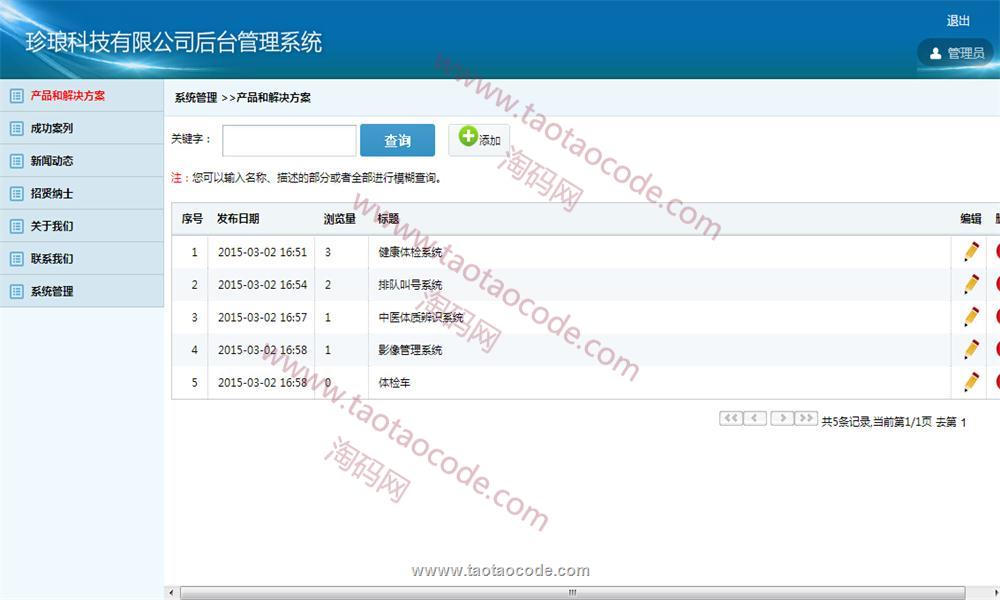This screenshot has width=1000, height=600.
Task: Click the red delete icon for 健康体检系统
Action: (x=997, y=252)
